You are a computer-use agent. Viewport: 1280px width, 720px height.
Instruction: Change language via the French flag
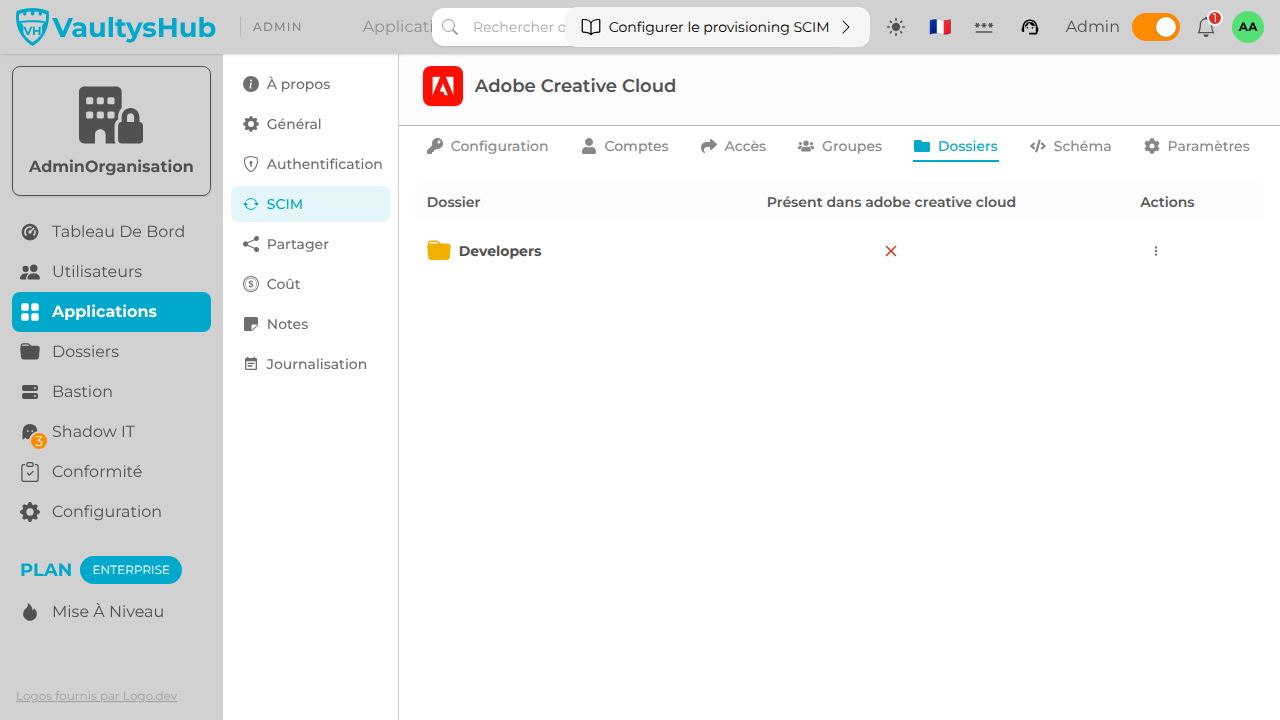pyautogui.click(x=940, y=27)
